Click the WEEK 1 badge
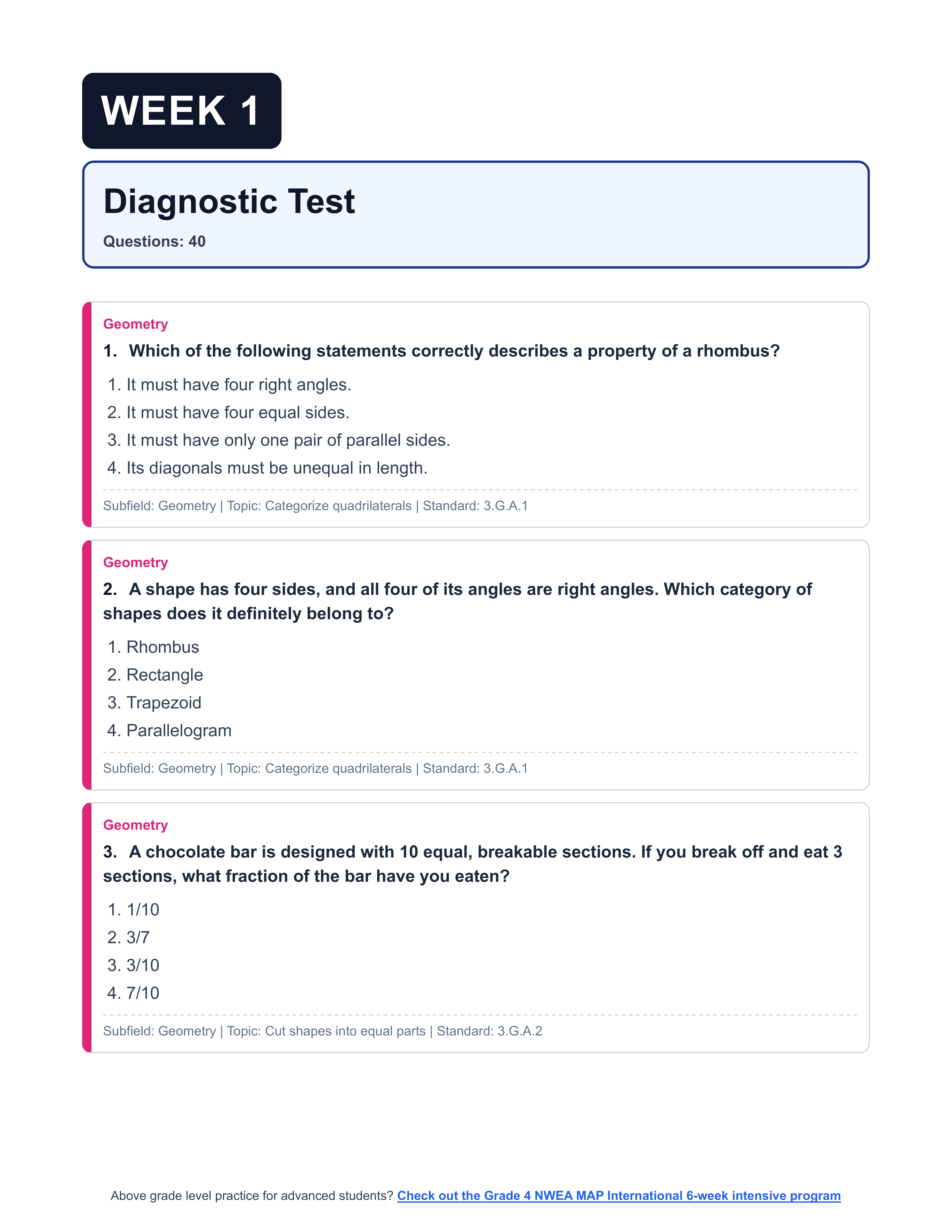 (182, 111)
